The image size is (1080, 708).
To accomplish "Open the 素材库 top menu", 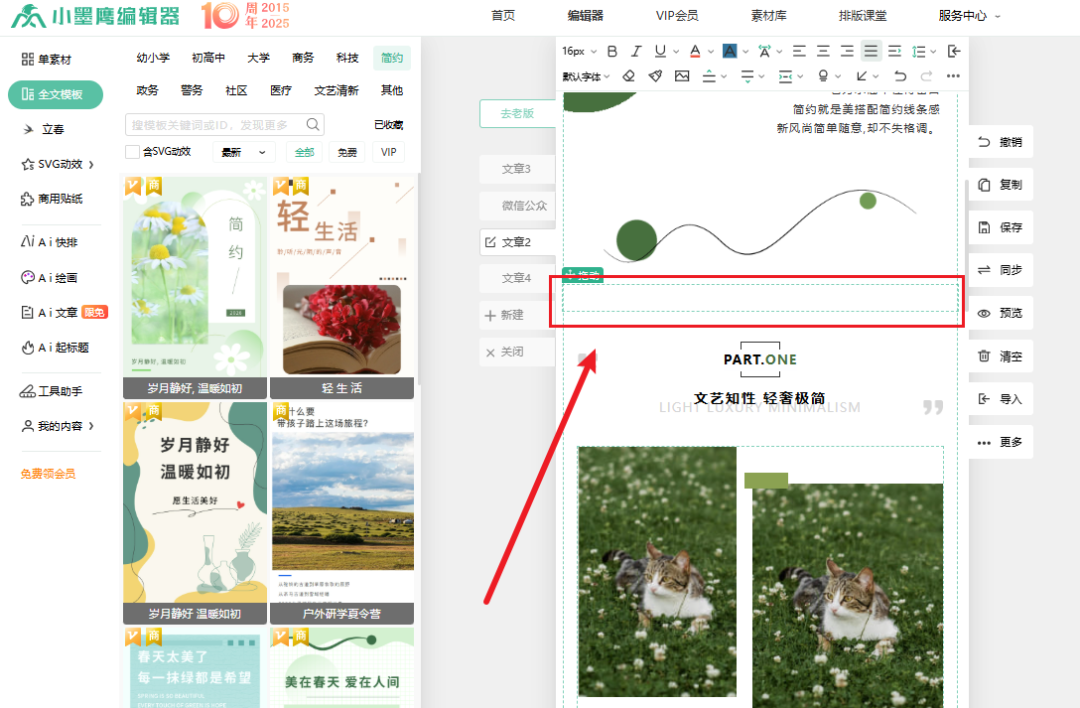I will click(768, 16).
